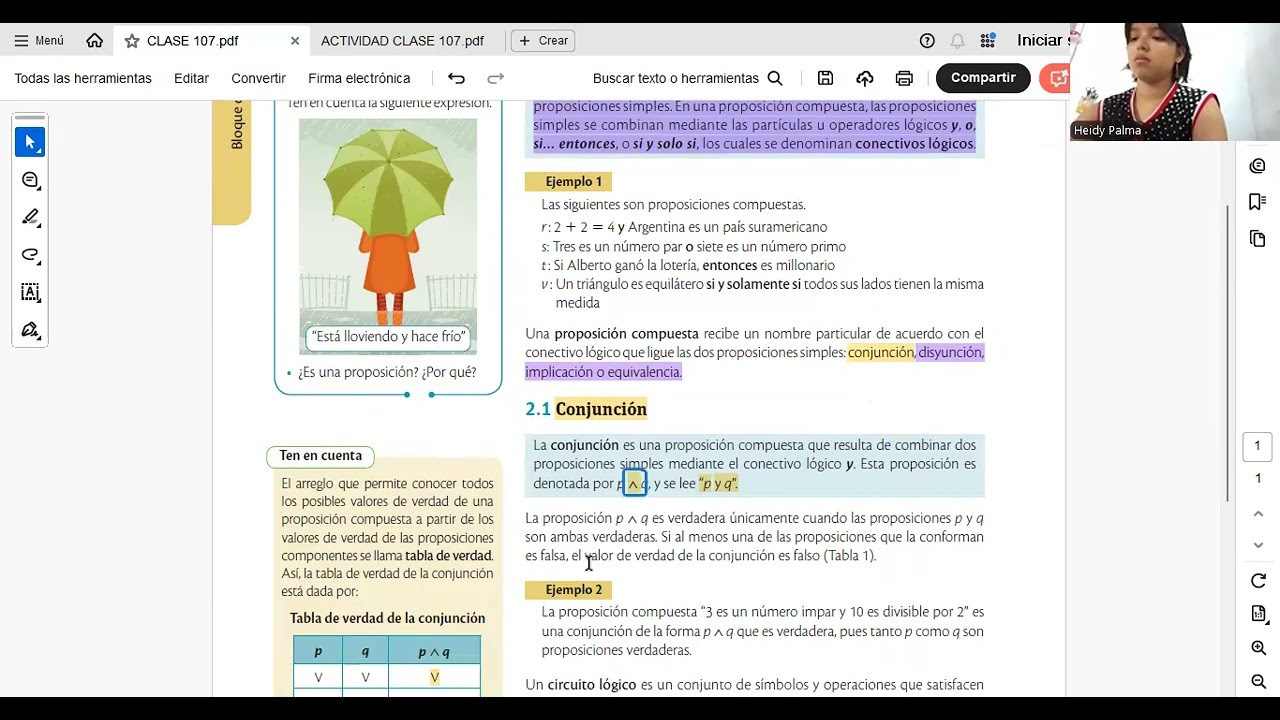The image size is (1280, 720).
Task: Choose the Highlight pen tool
Action: point(30,217)
